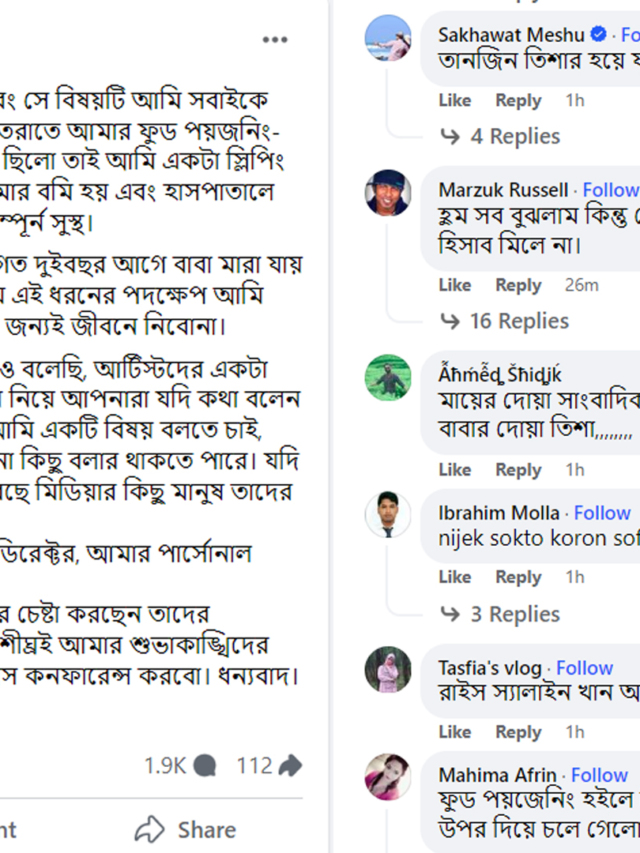The width and height of the screenshot is (640, 853).
Task: Open Sakhawat Meshu's verified badge
Action: click(598, 35)
